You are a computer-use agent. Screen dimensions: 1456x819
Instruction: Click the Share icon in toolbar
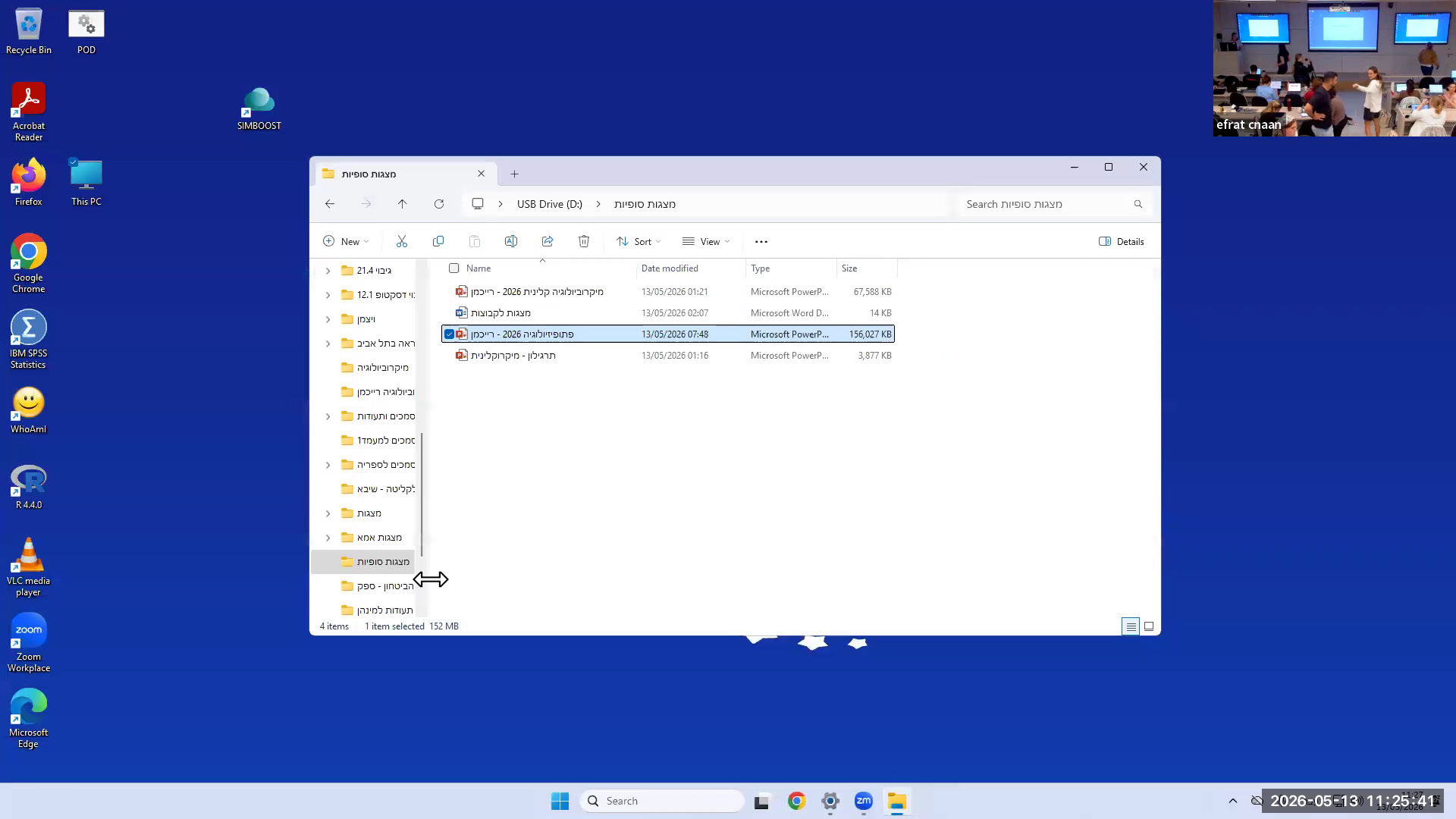pos(548,241)
